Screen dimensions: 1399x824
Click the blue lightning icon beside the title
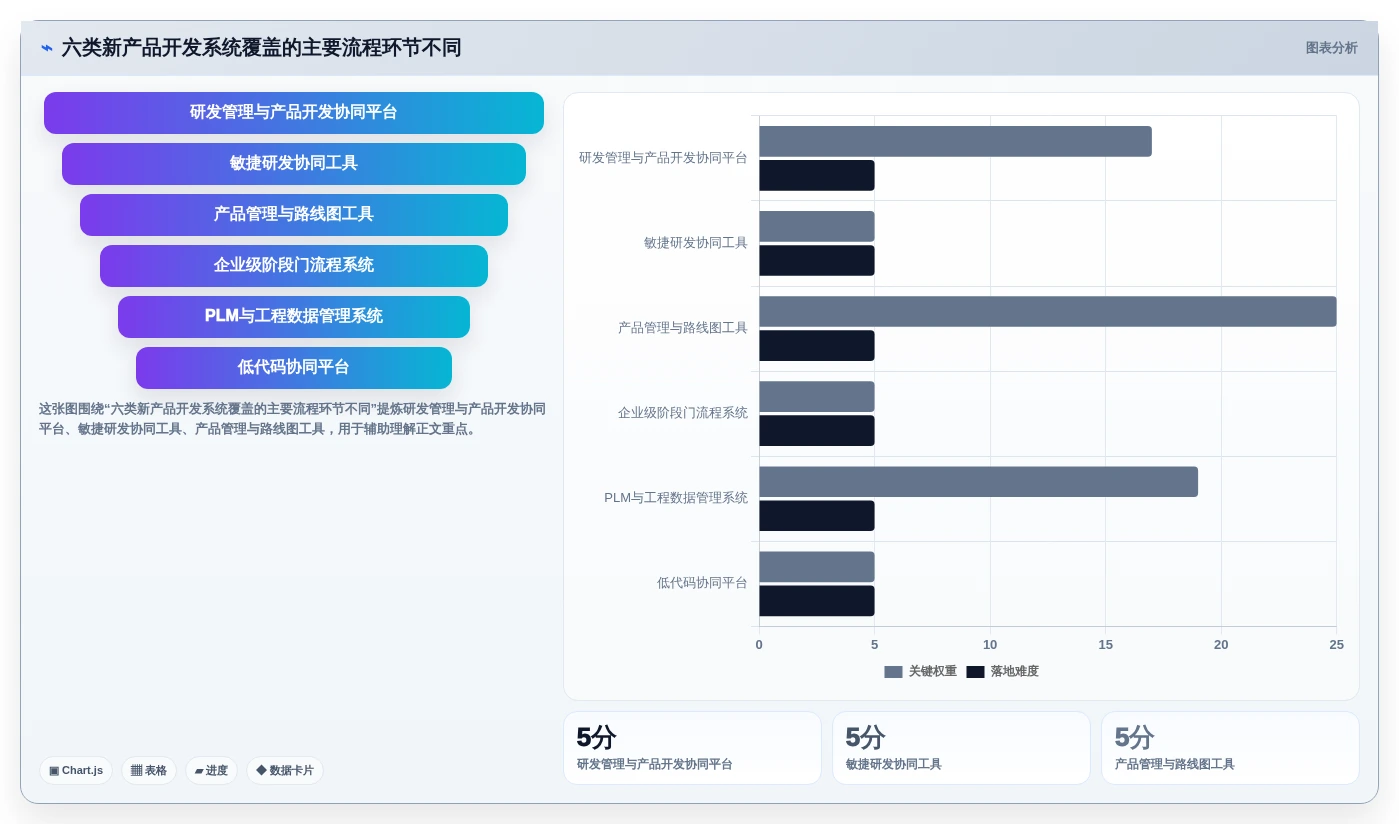point(47,48)
